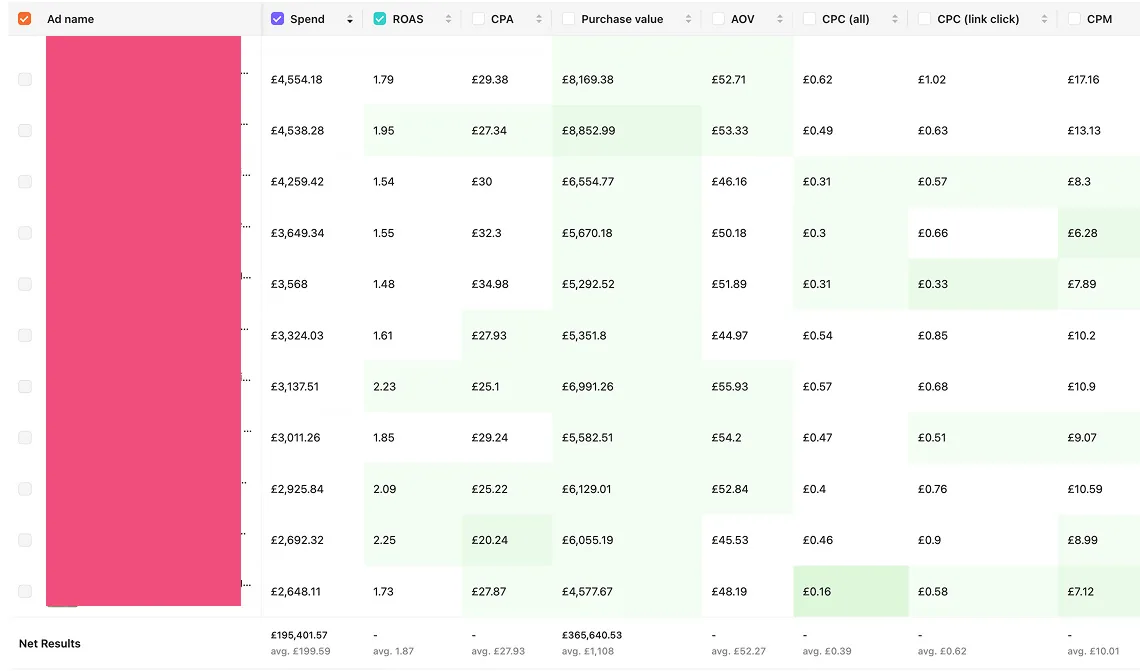Click the avg. £10.01 CPM summary

click(x=1093, y=651)
